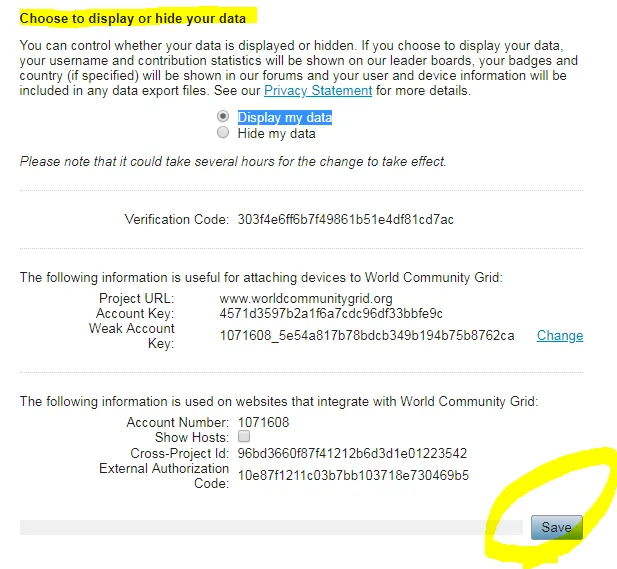The height and width of the screenshot is (569, 617).
Task: Click the Show Hosts label
Action: [192, 437]
